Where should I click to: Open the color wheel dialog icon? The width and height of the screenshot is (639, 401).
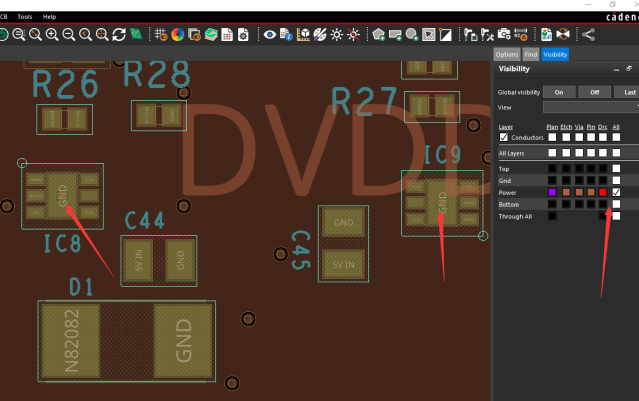point(178,35)
